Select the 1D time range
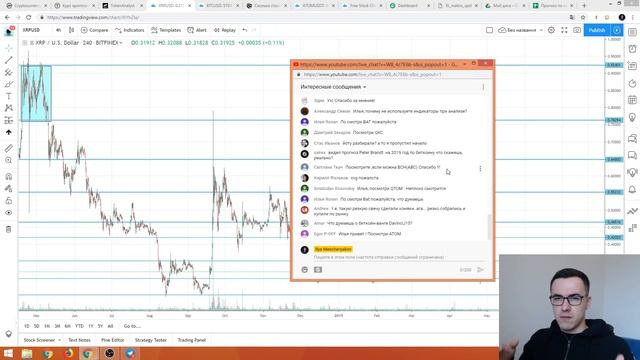Viewport: 640px width, 360px height. (27, 326)
